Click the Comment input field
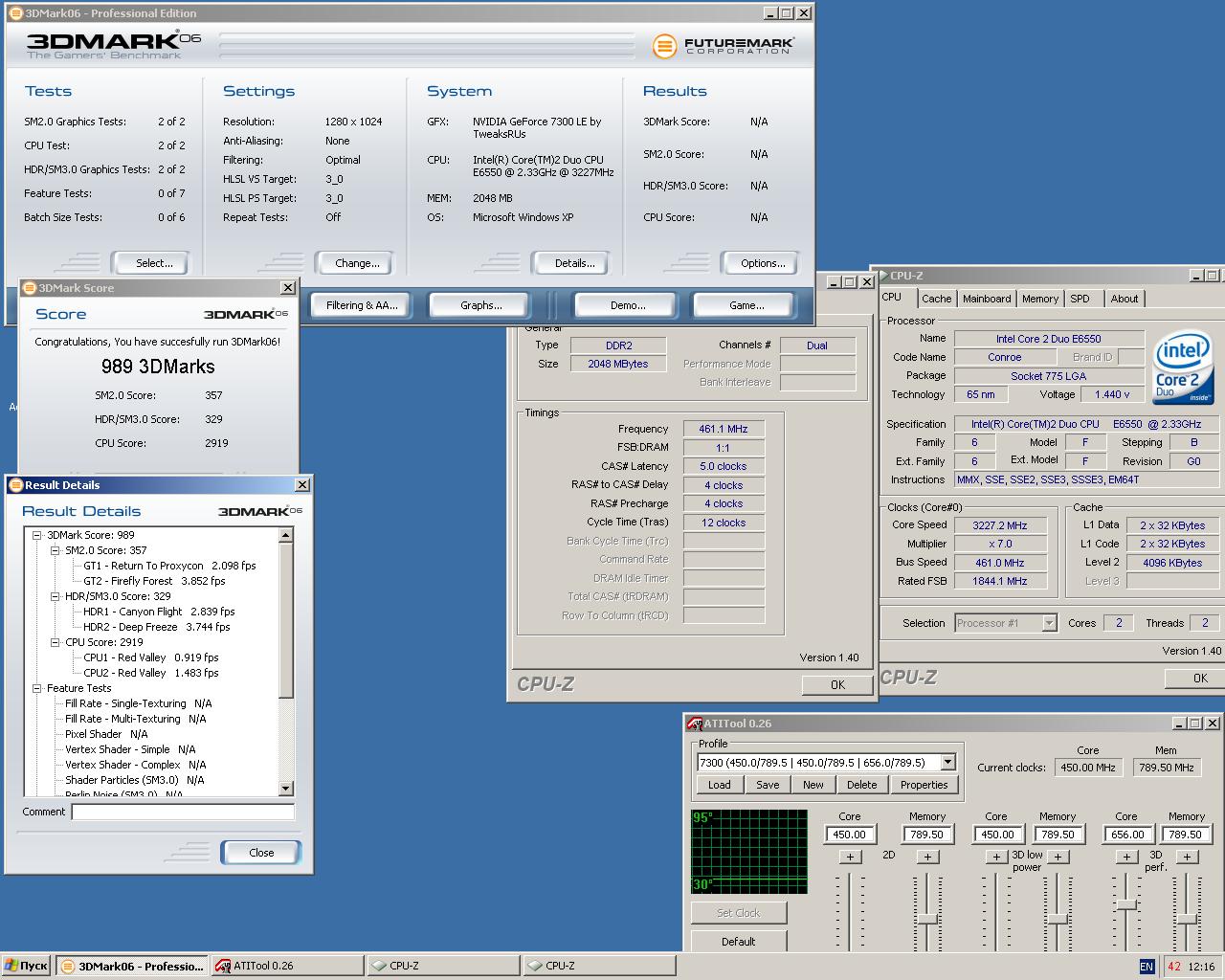The image size is (1225, 980). pos(183,812)
